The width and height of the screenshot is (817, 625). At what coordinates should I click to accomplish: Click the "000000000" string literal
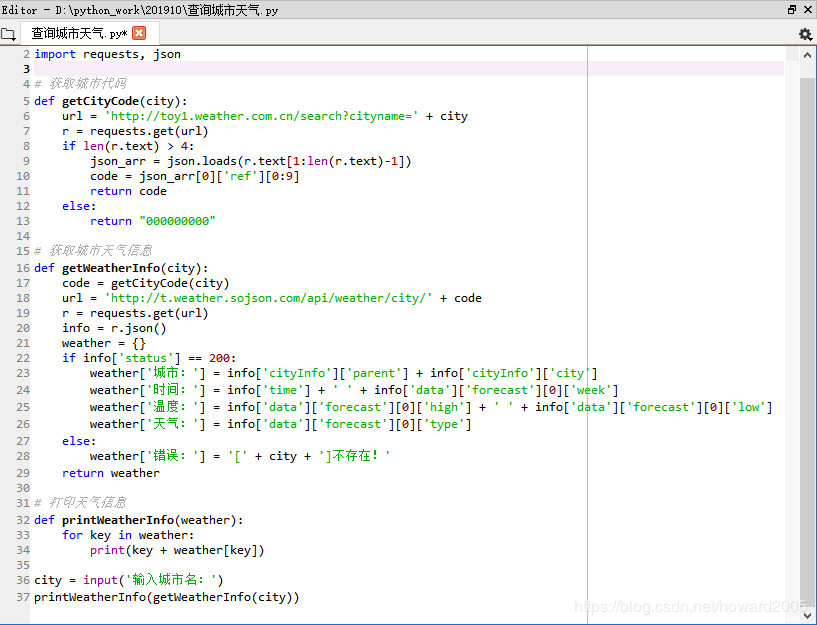click(x=177, y=221)
